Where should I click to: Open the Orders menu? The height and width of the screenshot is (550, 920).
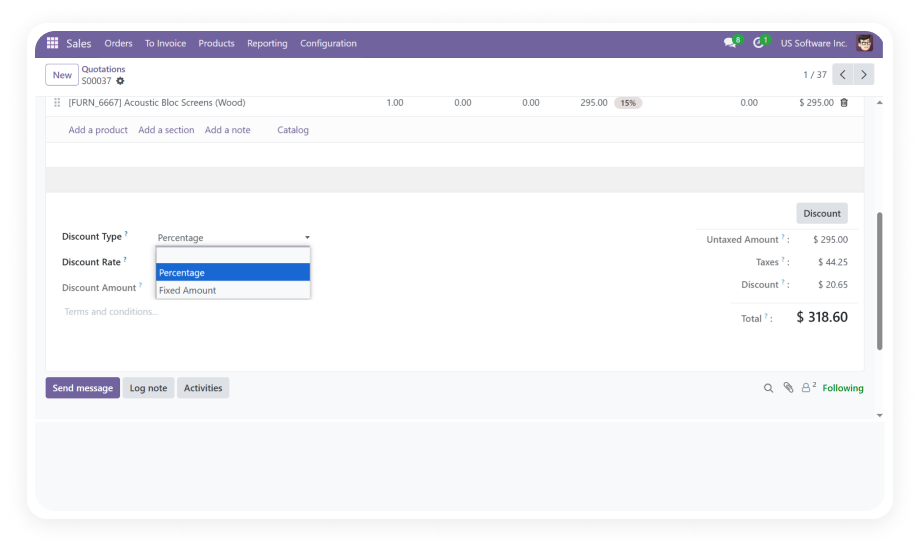coord(119,43)
